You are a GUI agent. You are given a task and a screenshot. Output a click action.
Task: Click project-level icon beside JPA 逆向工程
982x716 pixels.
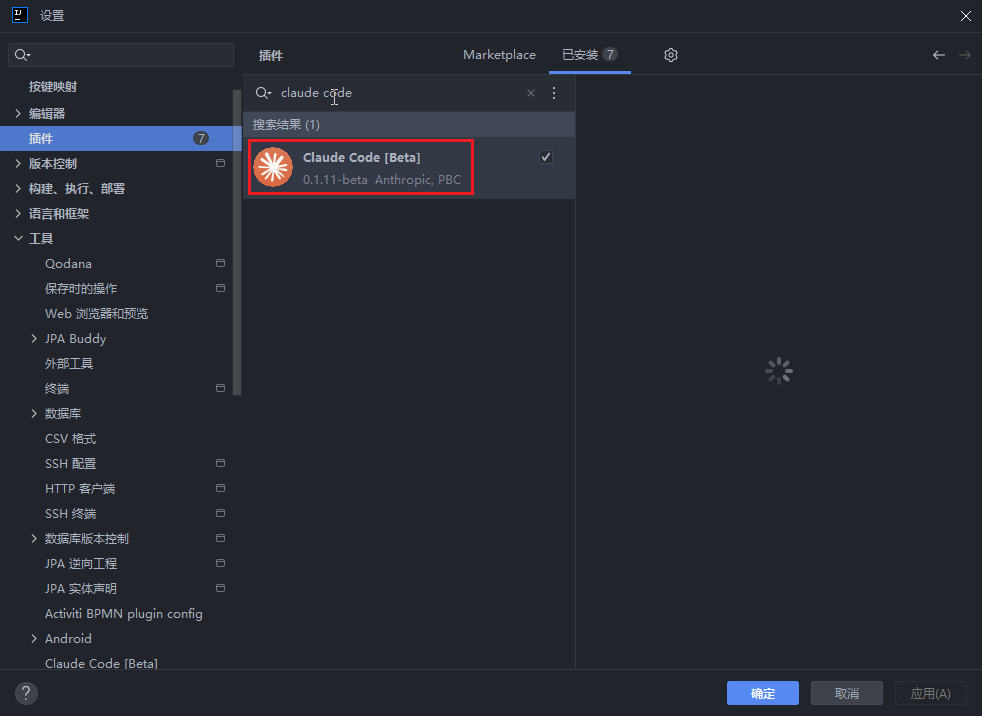click(220, 563)
